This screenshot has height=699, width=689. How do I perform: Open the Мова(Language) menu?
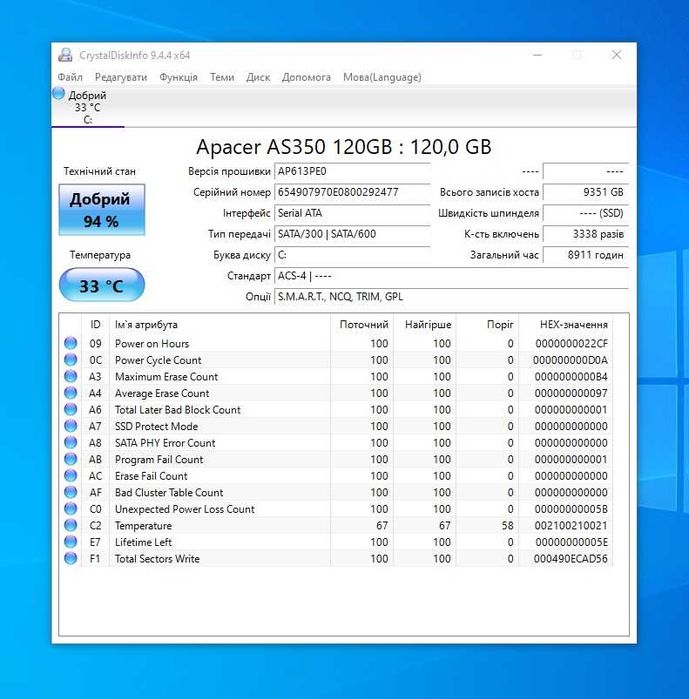click(x=382, y=77)
